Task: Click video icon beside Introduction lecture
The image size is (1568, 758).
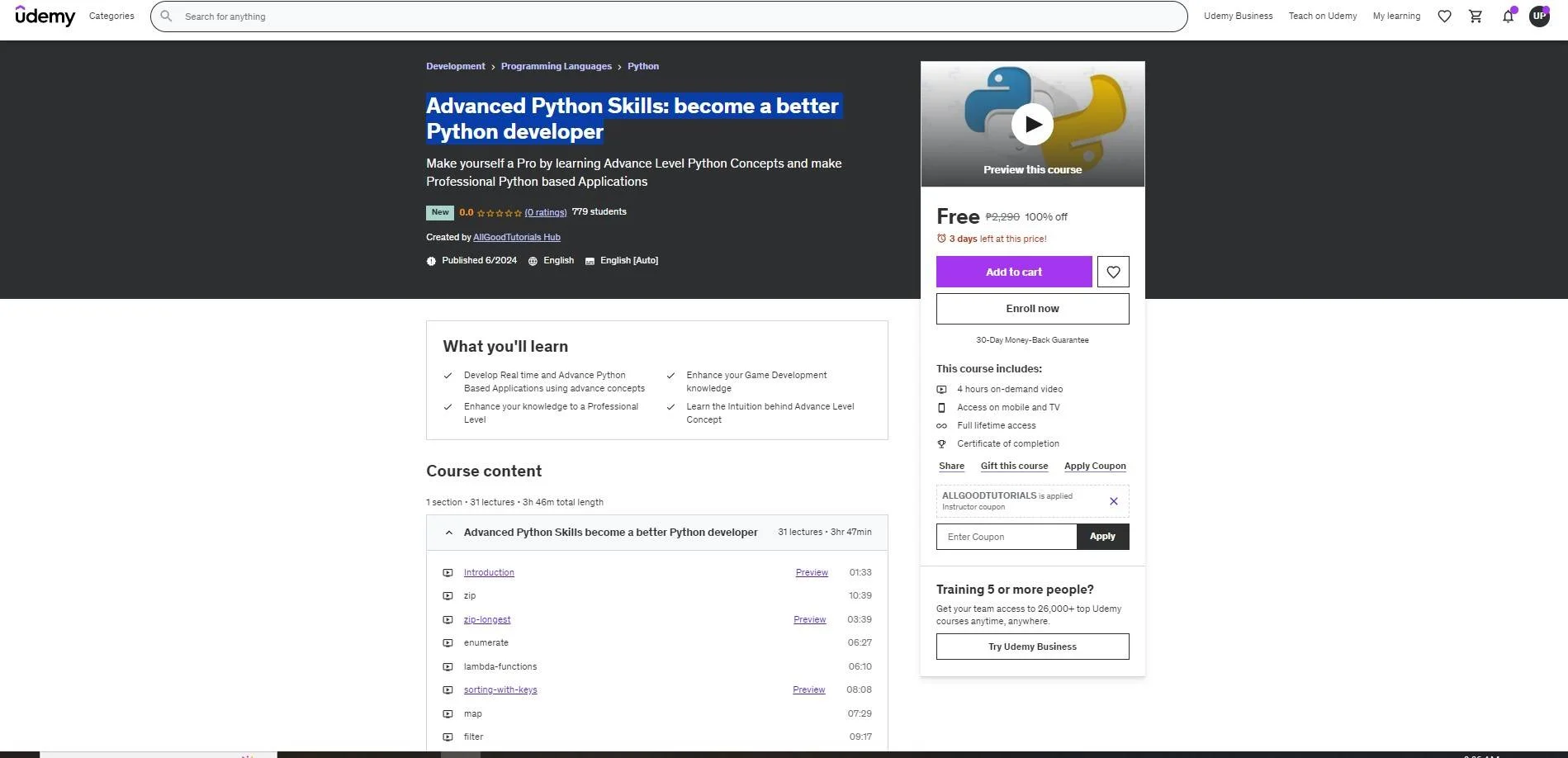Action: pos(448,572)
